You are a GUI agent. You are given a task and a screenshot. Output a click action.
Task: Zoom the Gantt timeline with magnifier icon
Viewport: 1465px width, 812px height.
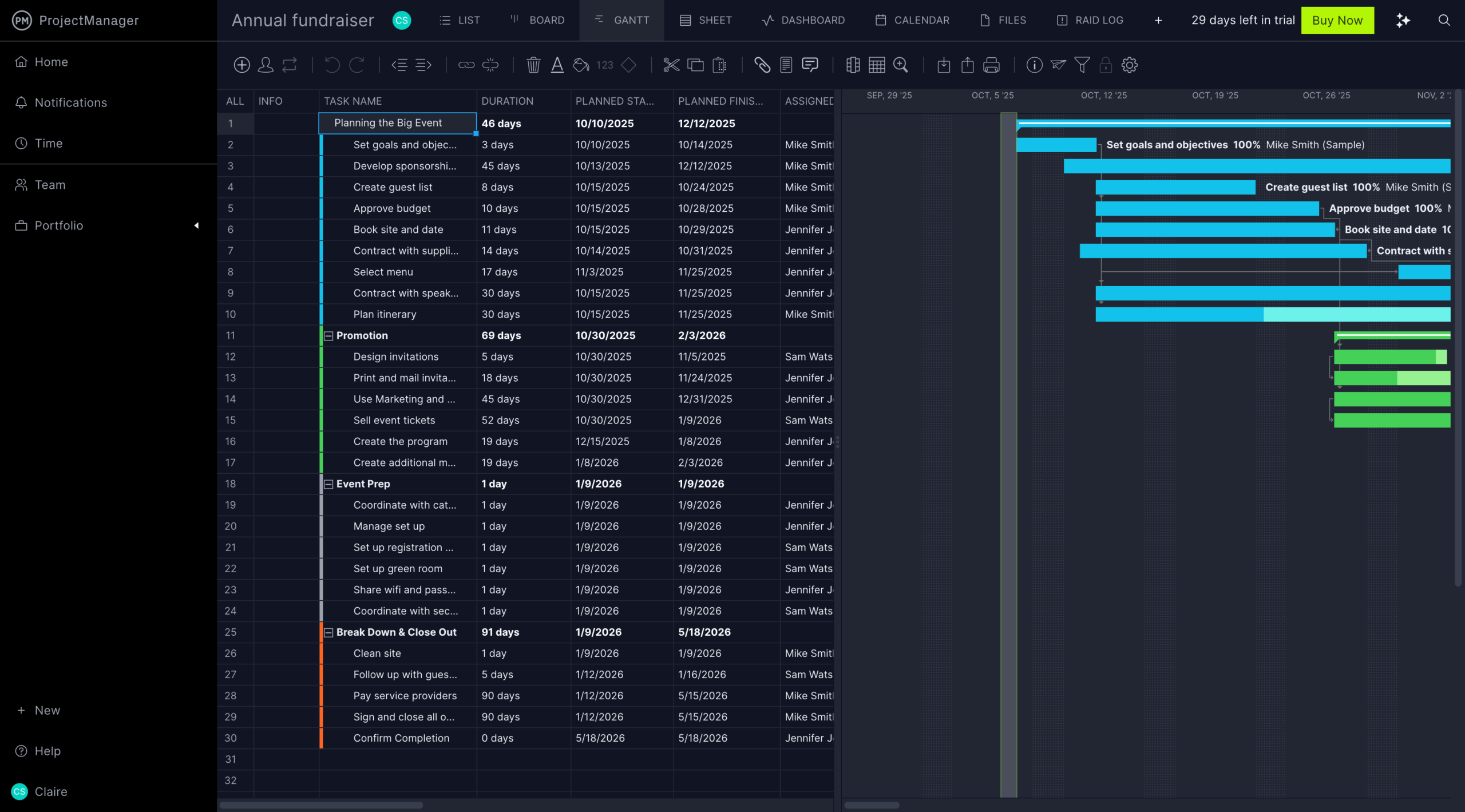tap(900, 65)
